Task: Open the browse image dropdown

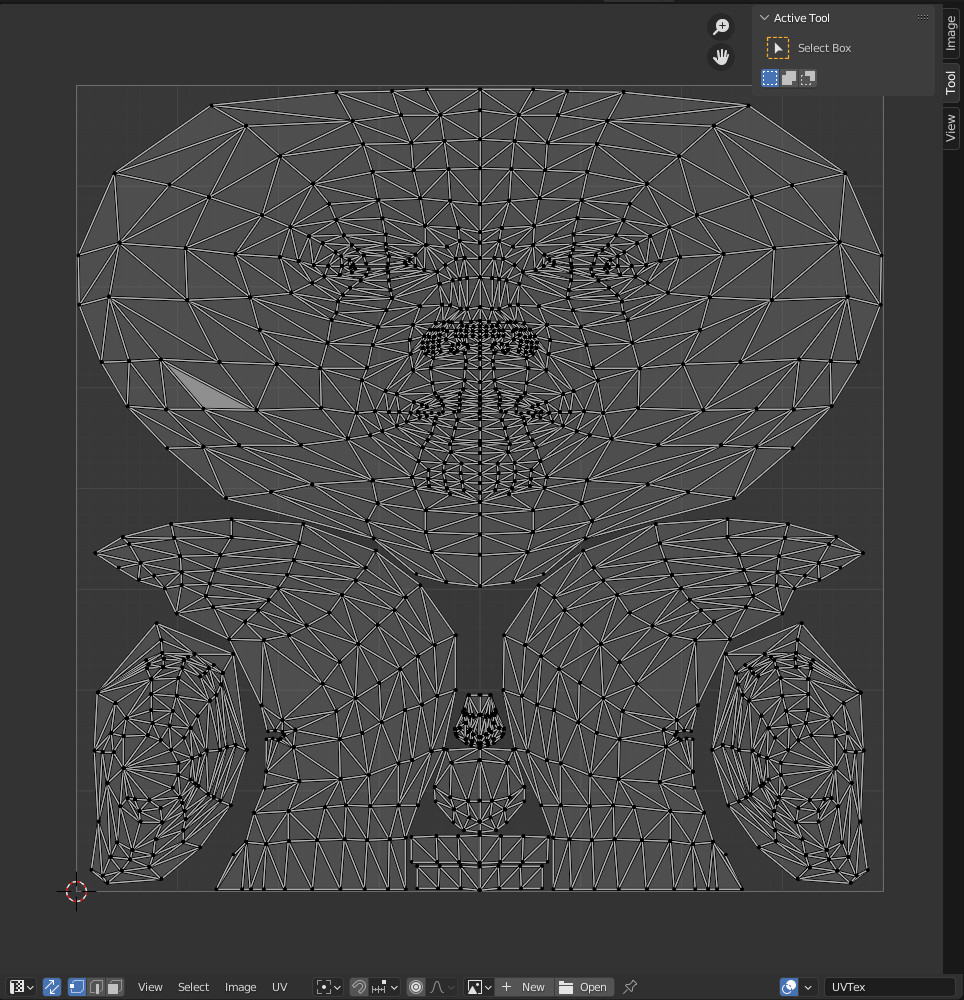Action: tap(478, 987)
